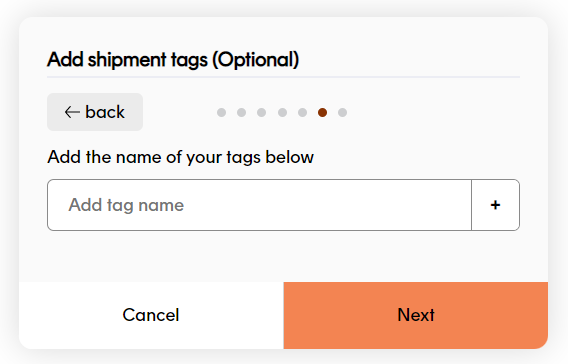The height and width of the screenshot is (364, 568).
Task: Click the left arrow in back button
Action: [x=72, y=112]
